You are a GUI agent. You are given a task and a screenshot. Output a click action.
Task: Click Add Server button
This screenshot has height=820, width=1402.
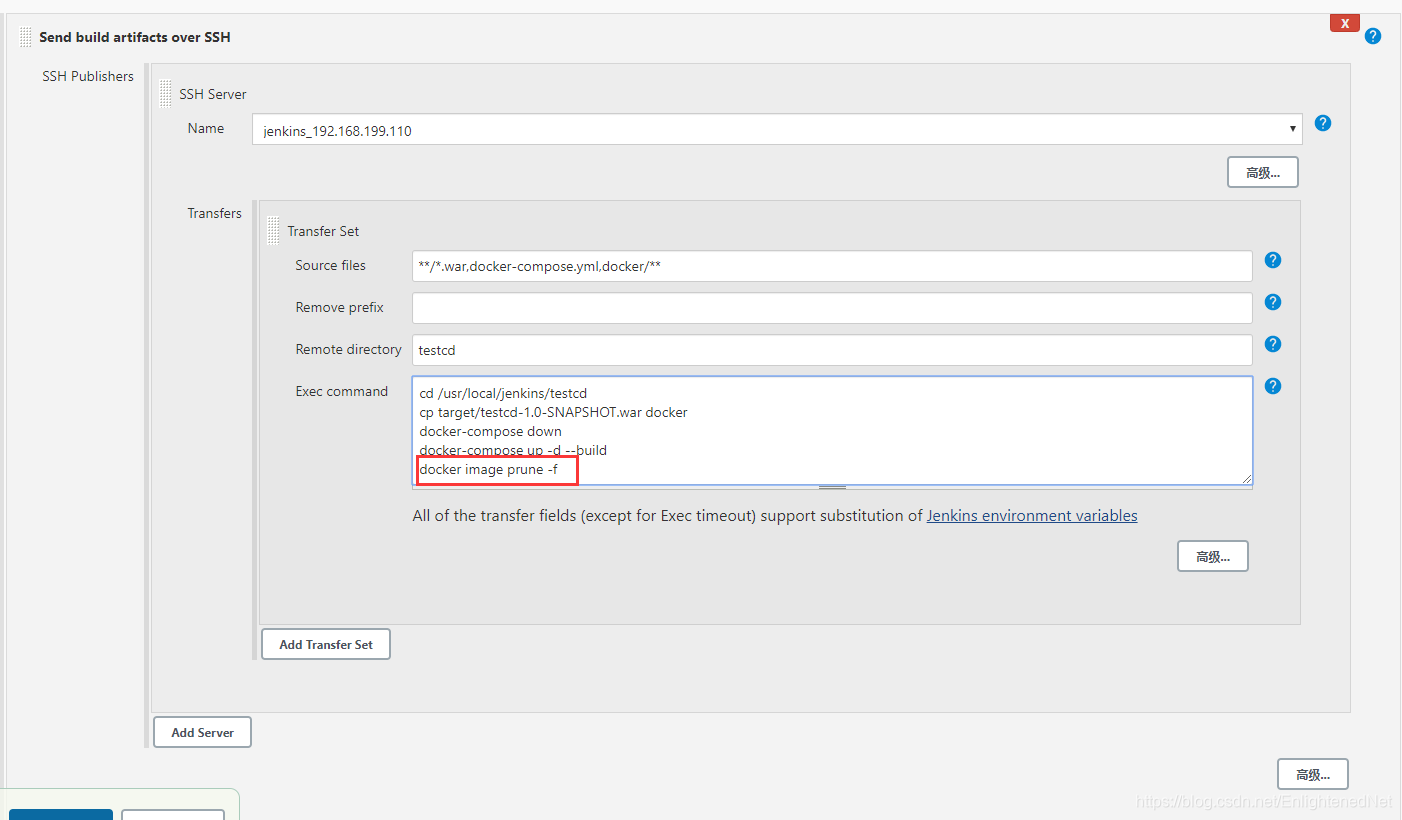click(202, 732)
